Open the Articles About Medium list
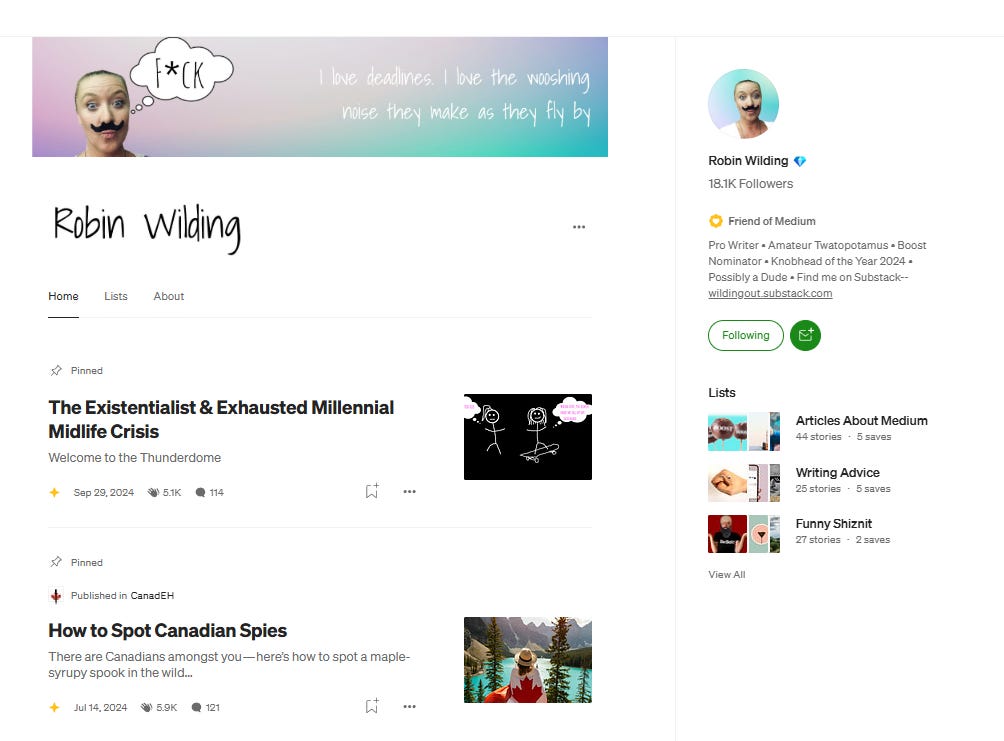The height and width of the screenshot is (741, 1004). (861, 421)
